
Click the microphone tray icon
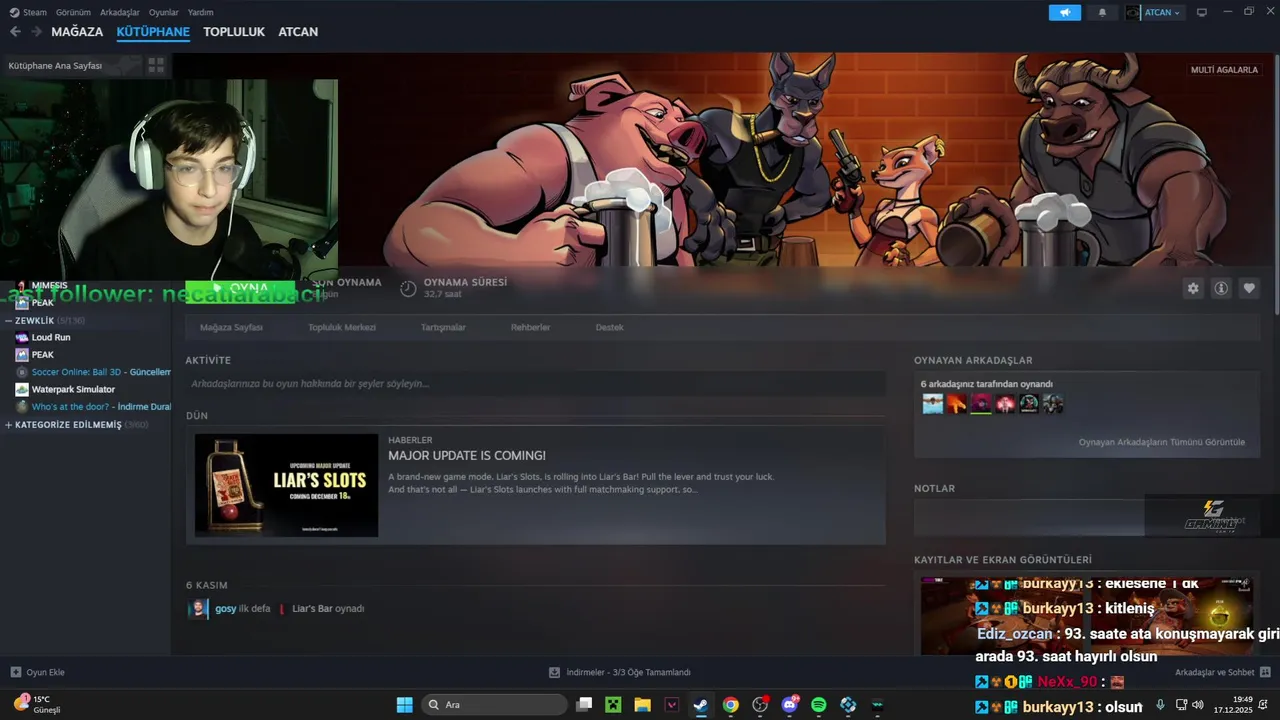tap(1160, 705)
